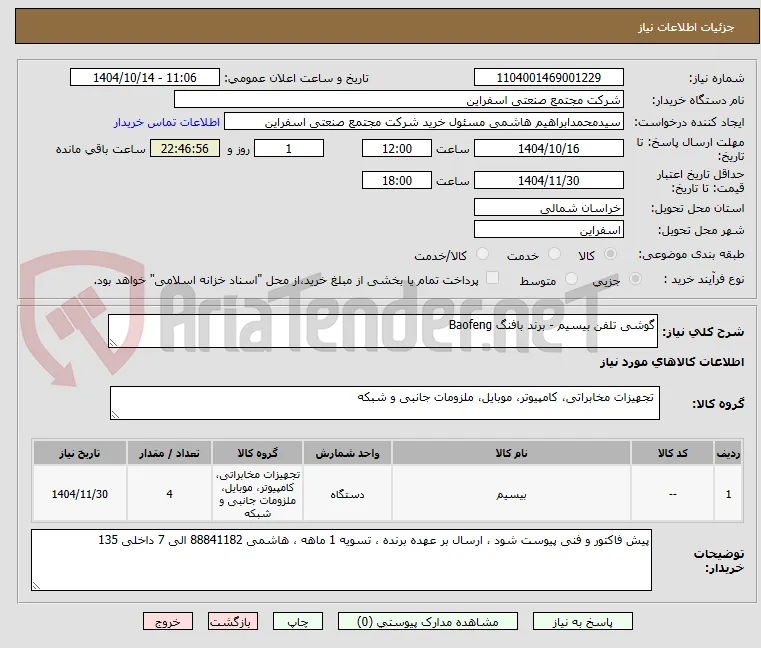The height and width of the screenshot is (648, 761).
Task: Select the کالا/خدمت radio button
Action: (x=482, y=254)
